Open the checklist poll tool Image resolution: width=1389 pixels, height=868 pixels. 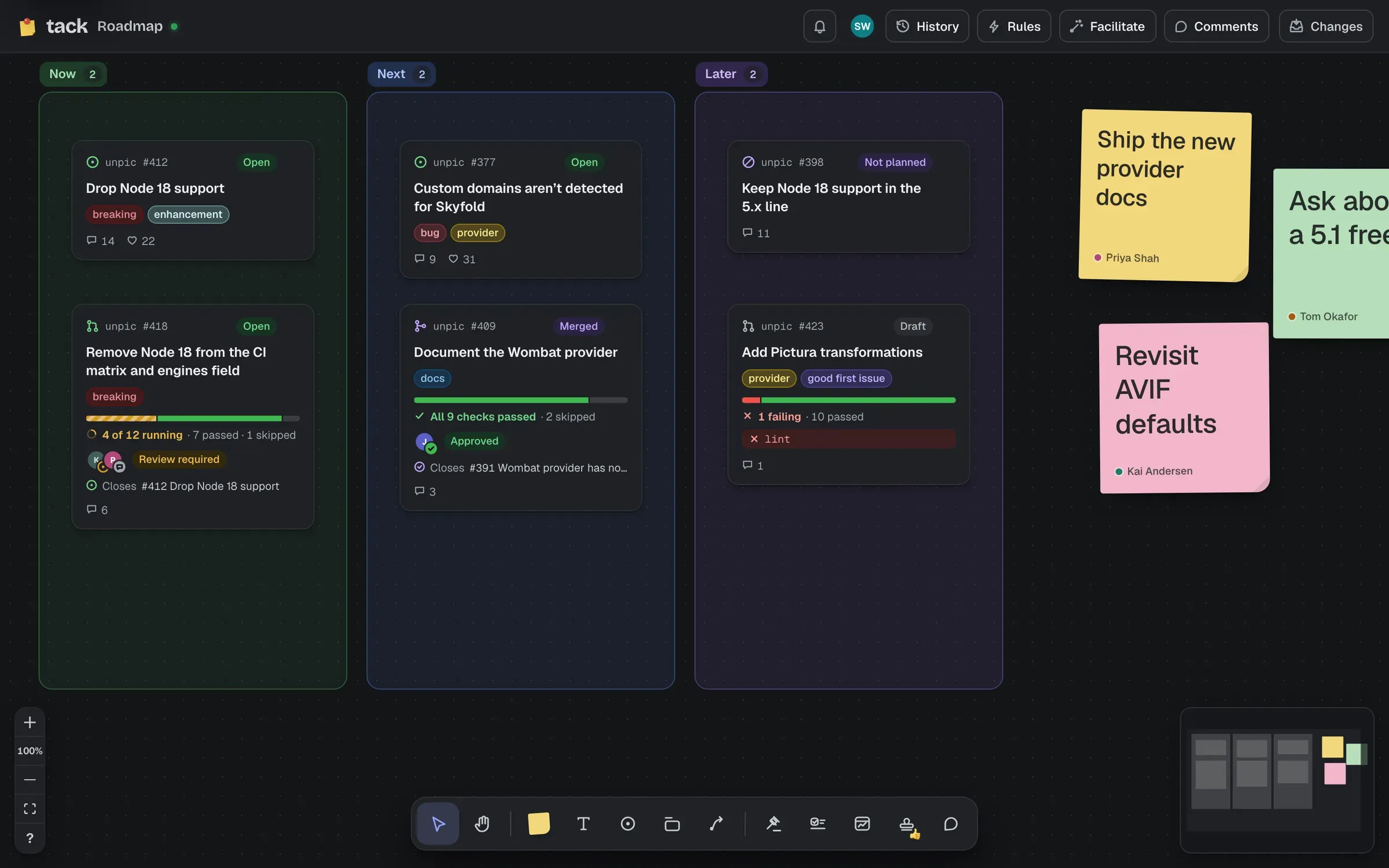click(x=818, y=823)
